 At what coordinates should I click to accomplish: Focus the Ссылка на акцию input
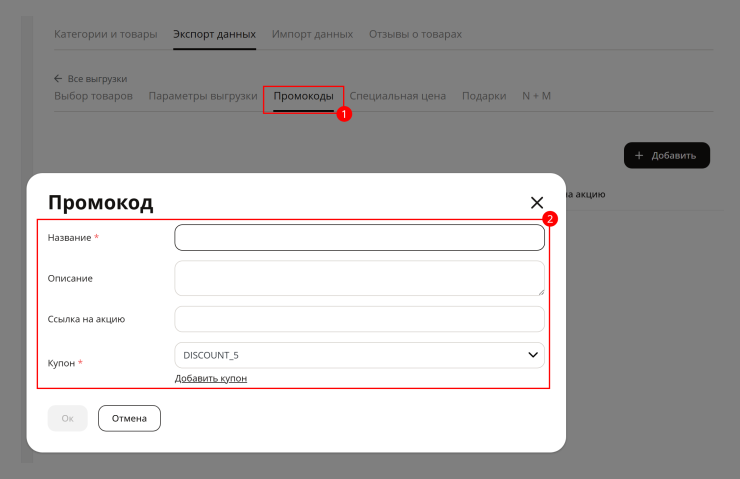point(359,319)
